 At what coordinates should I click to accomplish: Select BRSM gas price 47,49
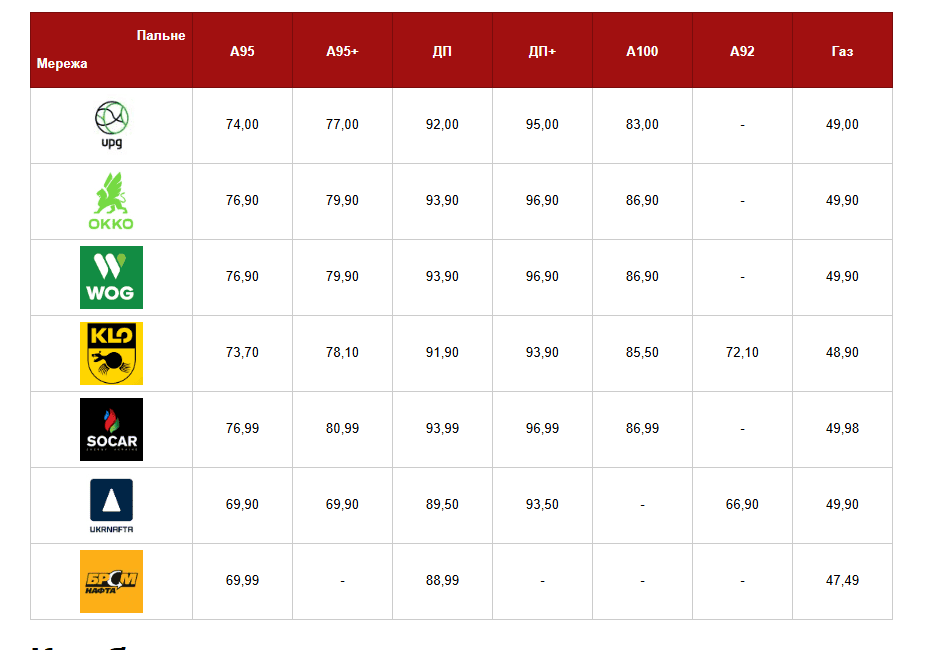click(x=842, y=581)
